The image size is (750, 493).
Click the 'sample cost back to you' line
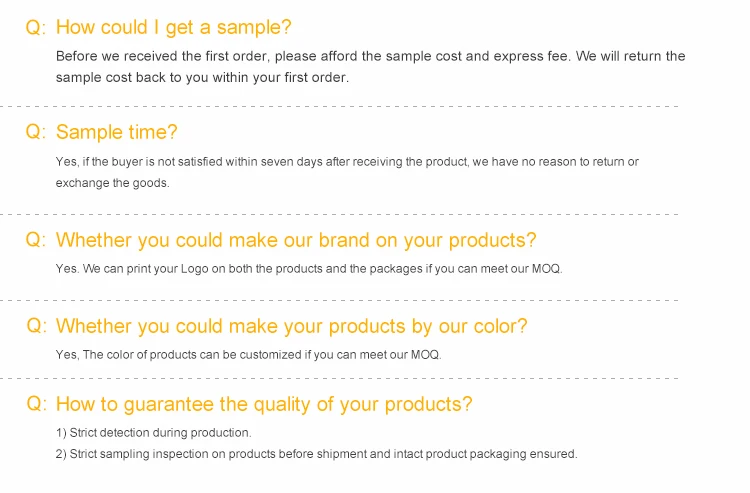tap(202, 77)
